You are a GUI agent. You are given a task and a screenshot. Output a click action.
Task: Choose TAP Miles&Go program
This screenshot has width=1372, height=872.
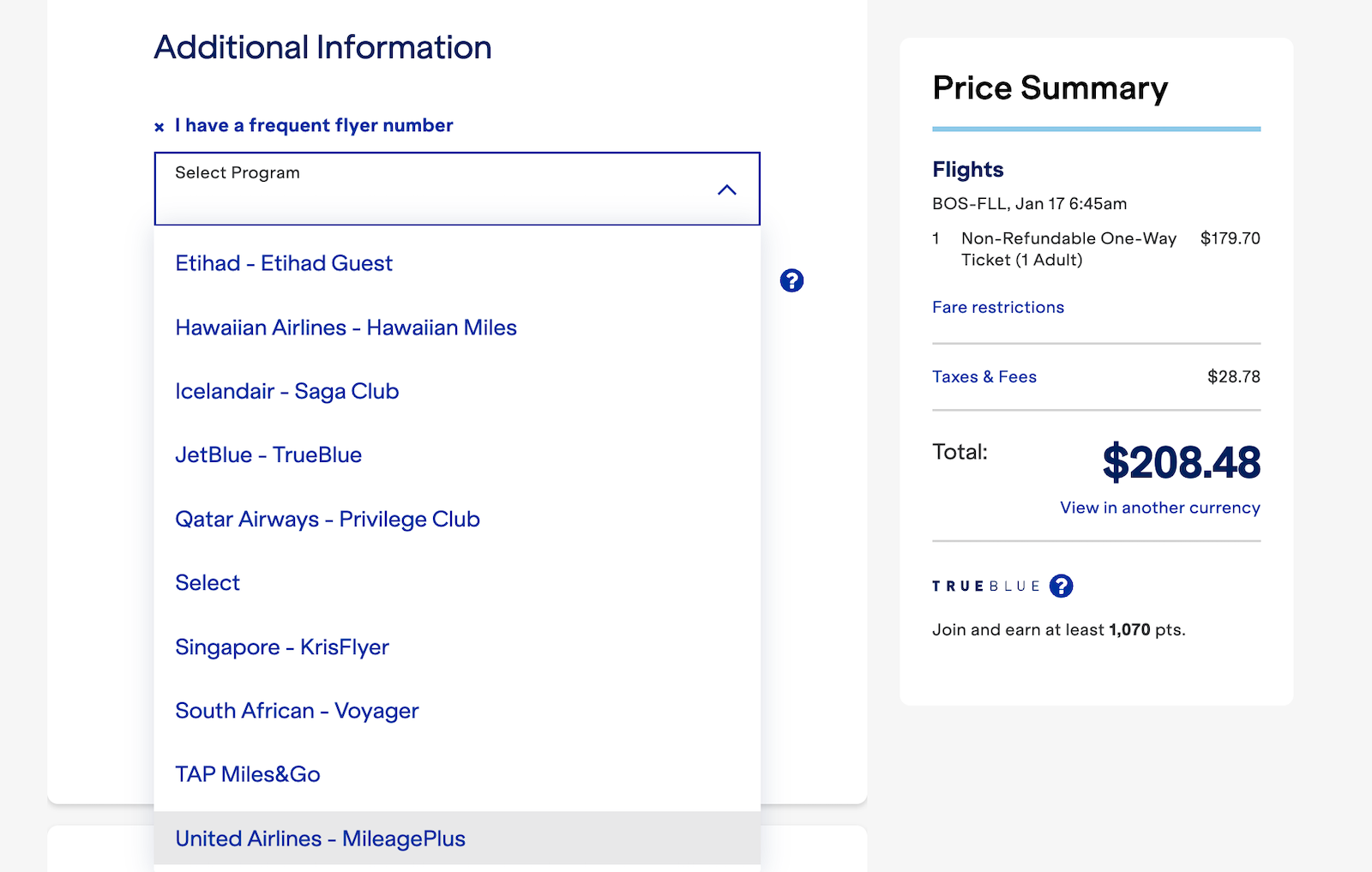(248, 774)
